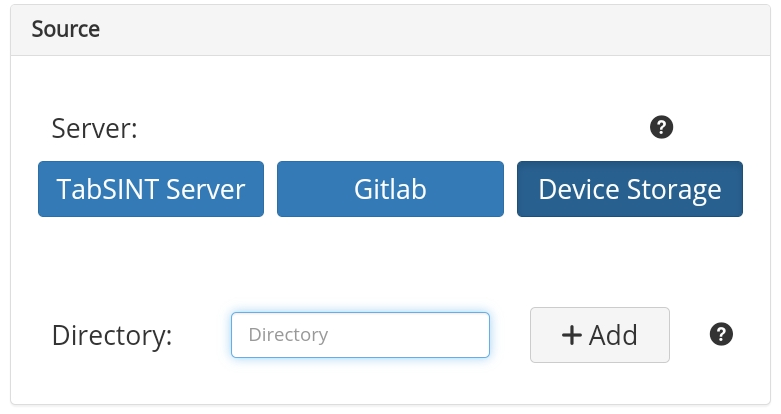Open help for the Directory field
This screenshot has height=414, width=781.
tap(721, 334)
